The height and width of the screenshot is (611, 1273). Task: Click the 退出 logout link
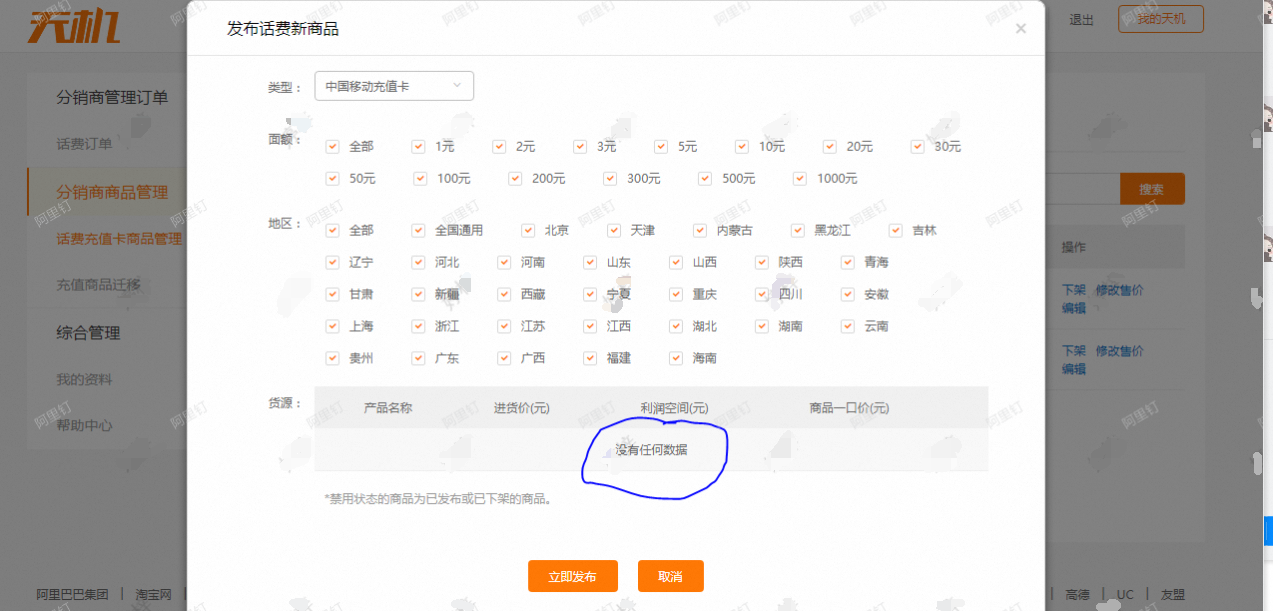1082,20
